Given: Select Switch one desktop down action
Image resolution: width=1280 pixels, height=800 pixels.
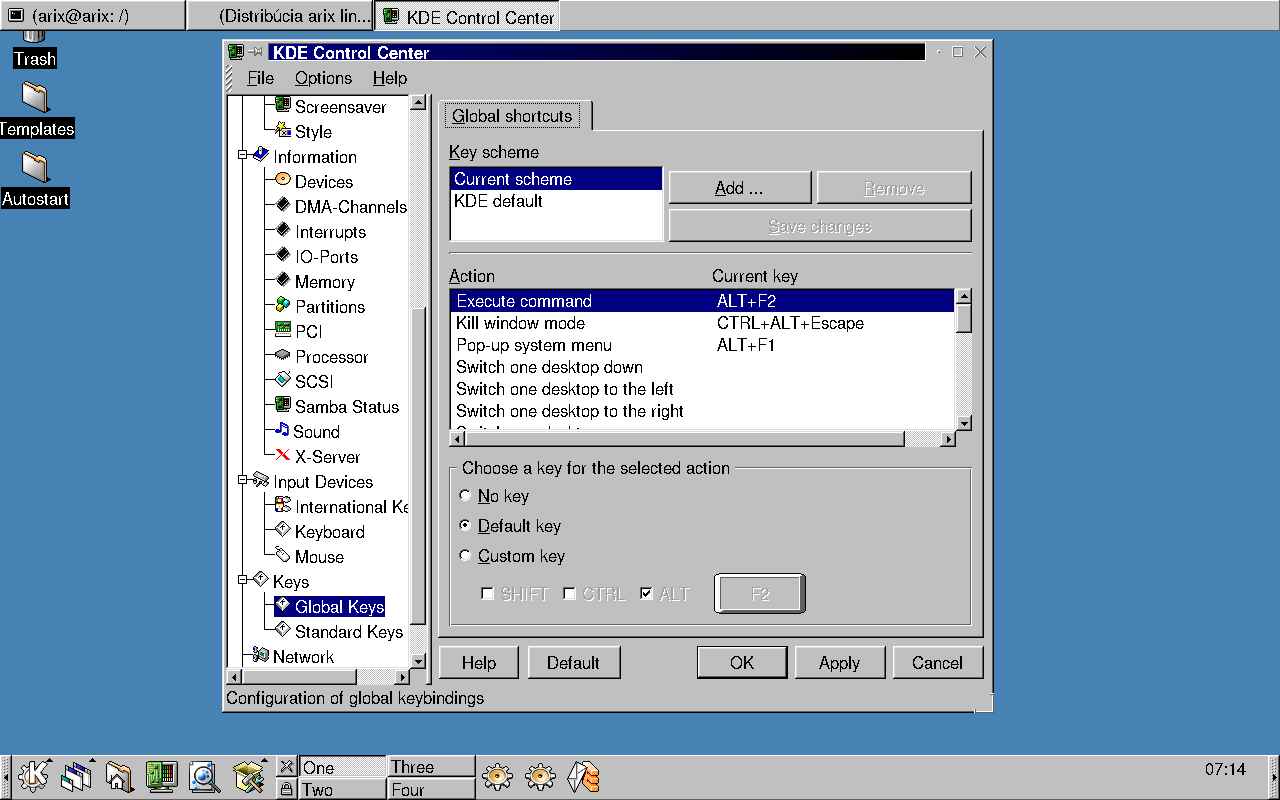Looking at the screenshot, I should tap(702, 367).
